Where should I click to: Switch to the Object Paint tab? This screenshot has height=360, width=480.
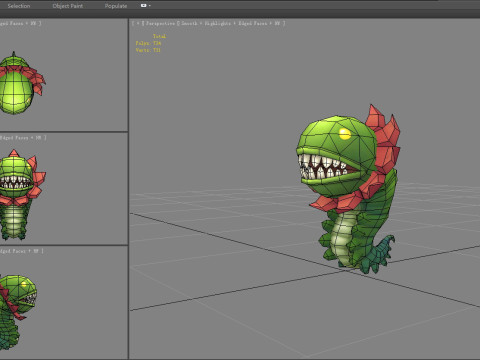68,6
